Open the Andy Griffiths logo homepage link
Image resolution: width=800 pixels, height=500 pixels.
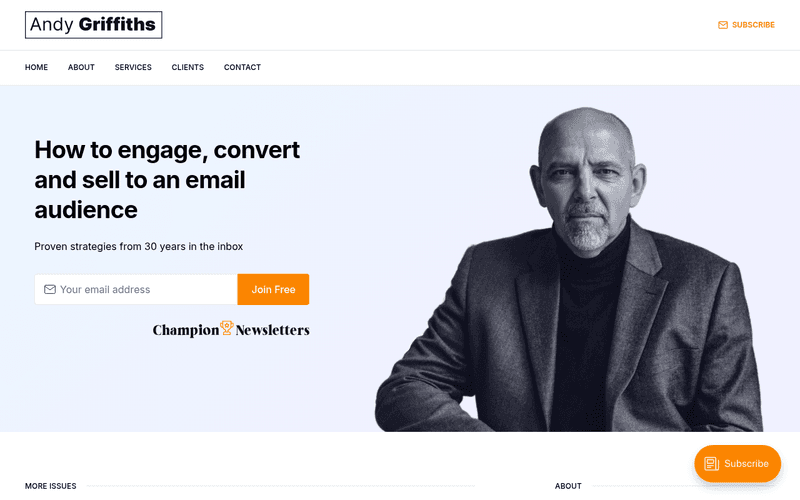click(93, 25)
